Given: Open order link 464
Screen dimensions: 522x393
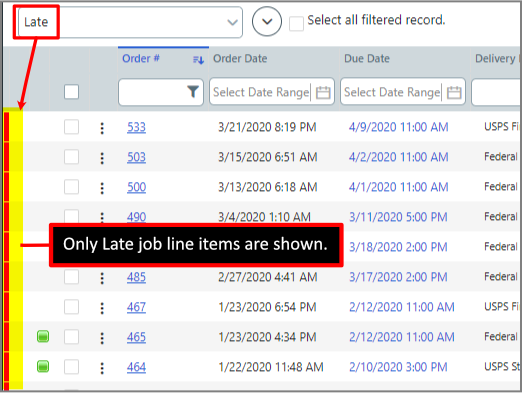Looking at the screenshot, I should [x=136, y=367].
